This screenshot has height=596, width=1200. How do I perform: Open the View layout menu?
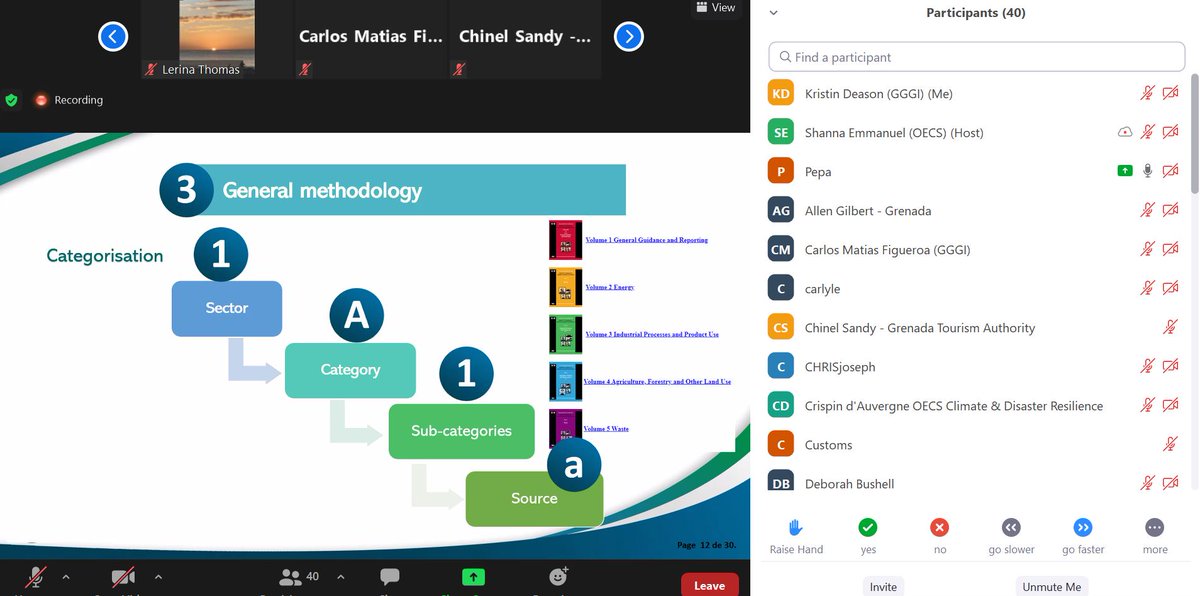click(716, 8)
